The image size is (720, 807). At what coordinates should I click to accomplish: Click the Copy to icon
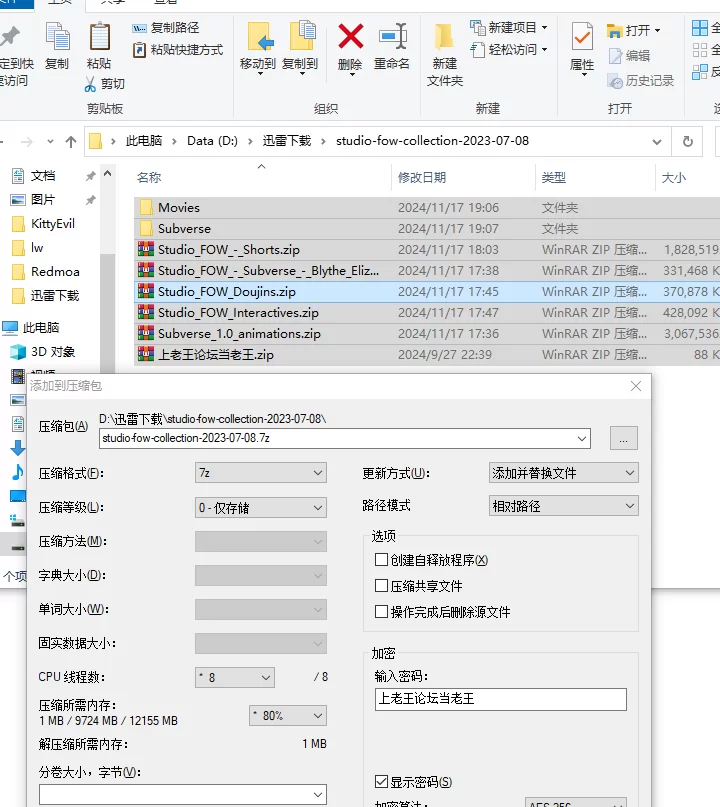(x=302, y=36)
